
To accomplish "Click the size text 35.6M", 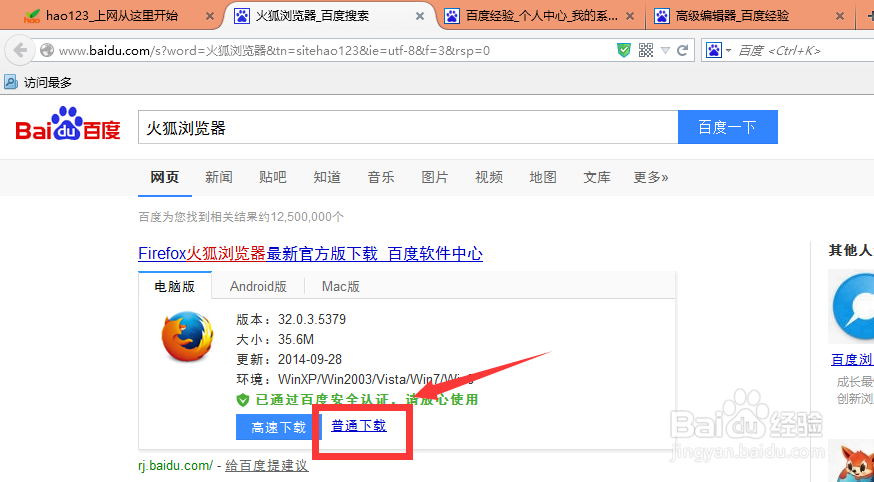I will 296,339.
